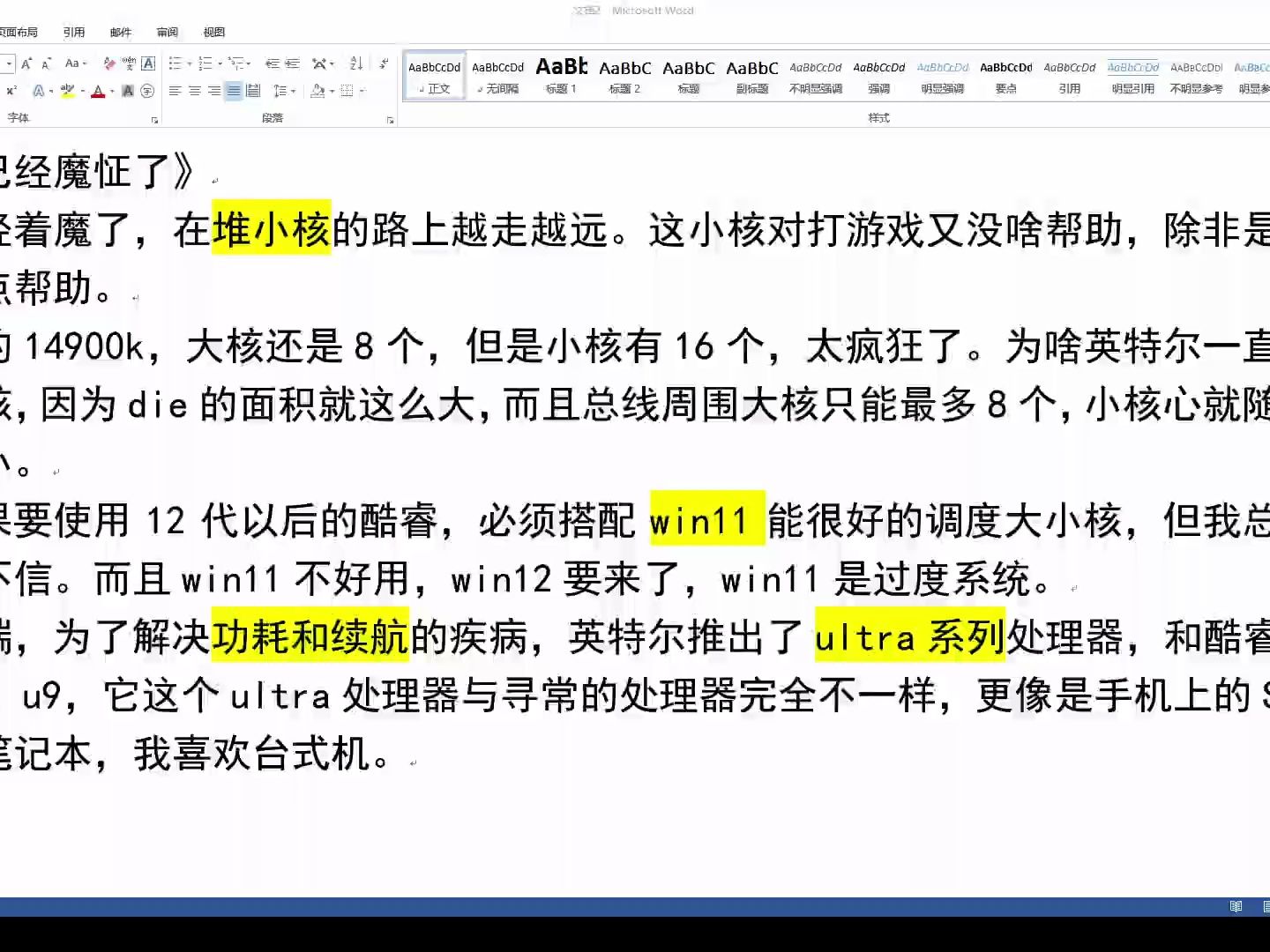The height and width of the screenshot is (952, 1270).
Task: Expand the Numbering dropdown arrow
Action: pos(220,63)
